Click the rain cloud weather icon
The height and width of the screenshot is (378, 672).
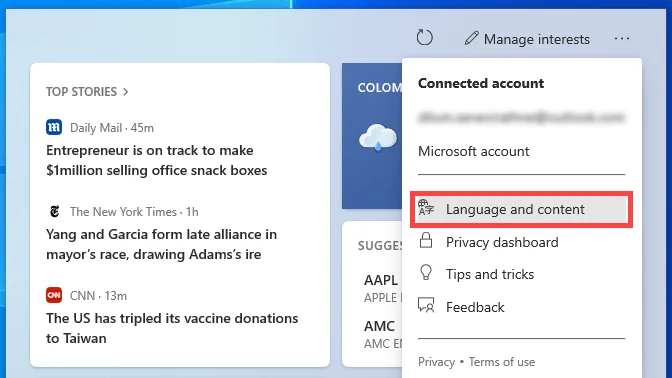(x=378, y=137)
